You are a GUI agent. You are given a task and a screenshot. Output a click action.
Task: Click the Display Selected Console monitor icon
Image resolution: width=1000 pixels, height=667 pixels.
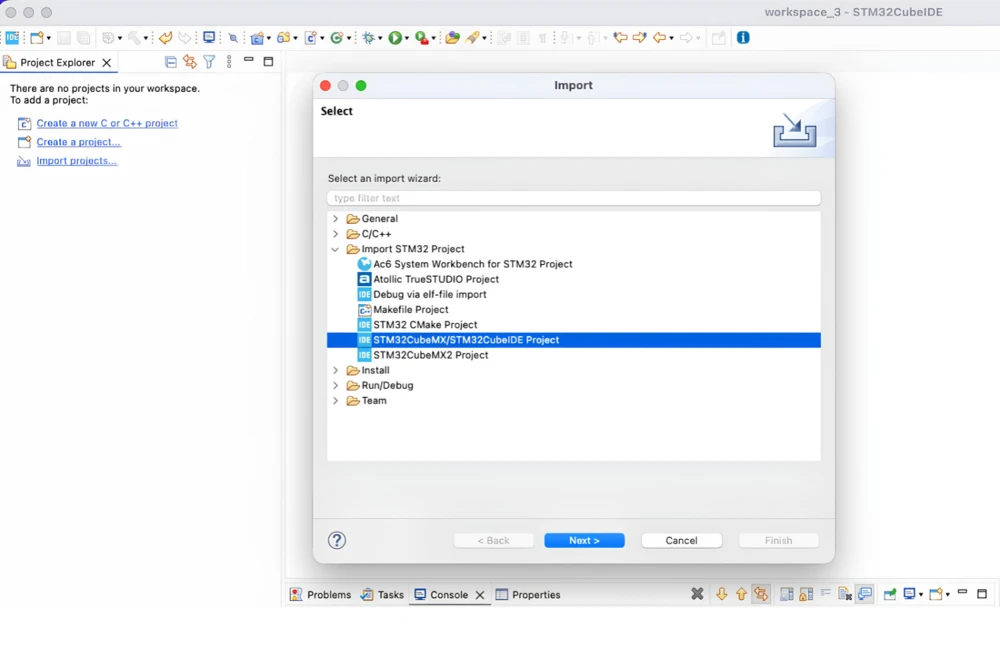pyautogui.click(x=909, y=594)
